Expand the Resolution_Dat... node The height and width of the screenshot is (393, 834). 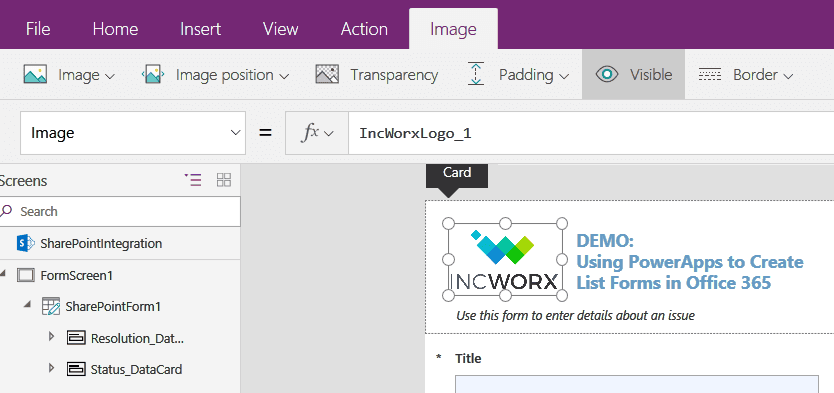click(x=52, y=337)
